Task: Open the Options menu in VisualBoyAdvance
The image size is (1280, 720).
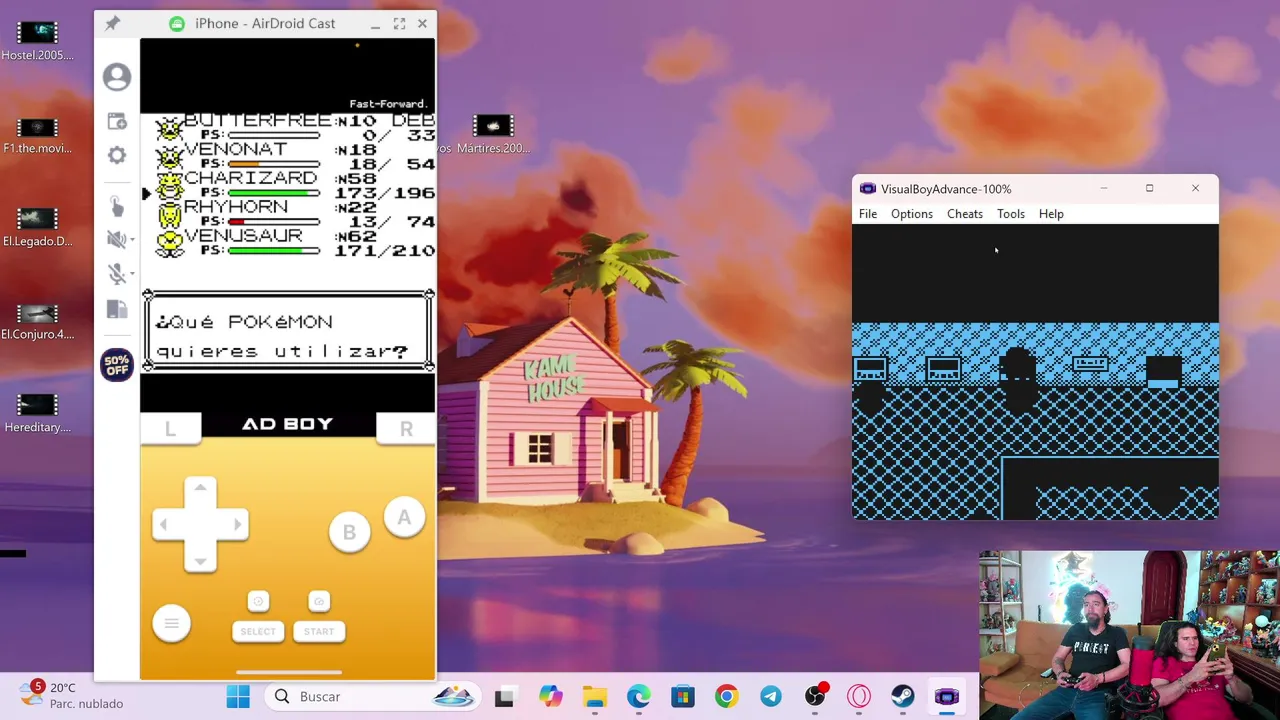Action: click(x=912, y=214)
